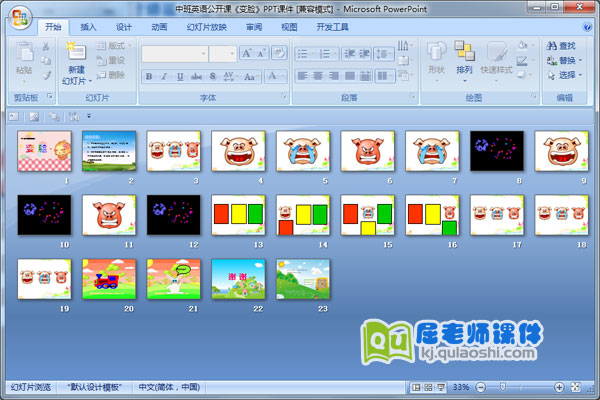Open the Font Color (A) dropdown
The width and height of the screenshot is (600, 400).
tap(276, 76)
